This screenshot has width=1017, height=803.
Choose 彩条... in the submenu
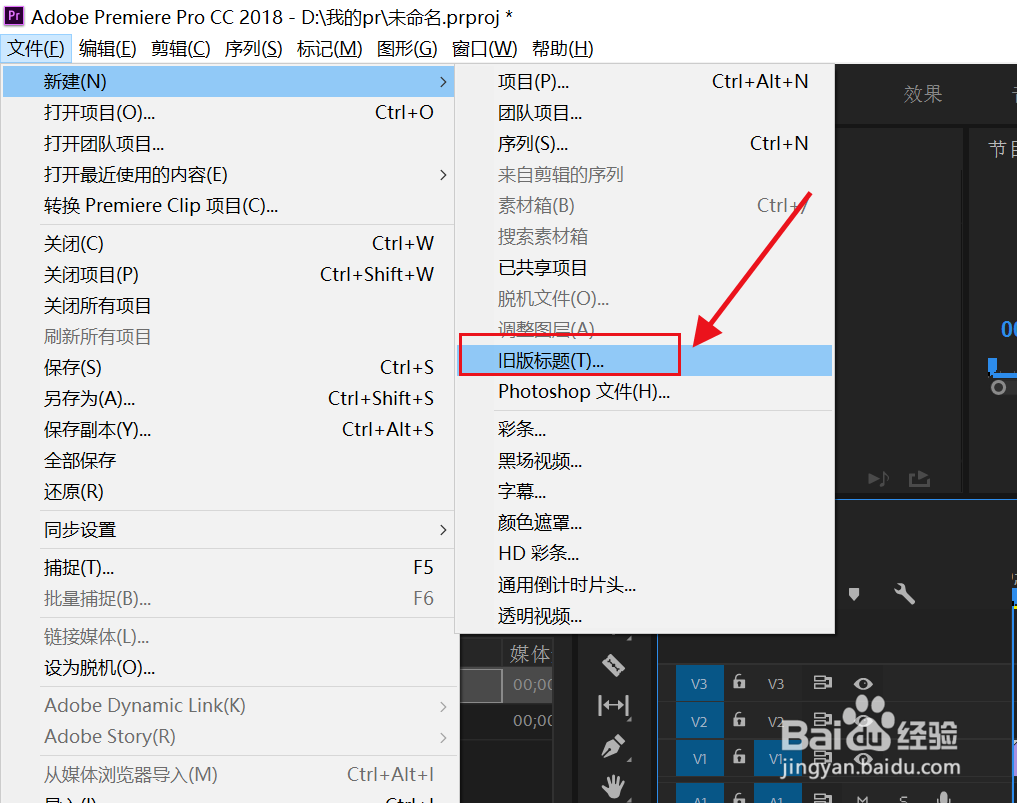coord(645,429)
